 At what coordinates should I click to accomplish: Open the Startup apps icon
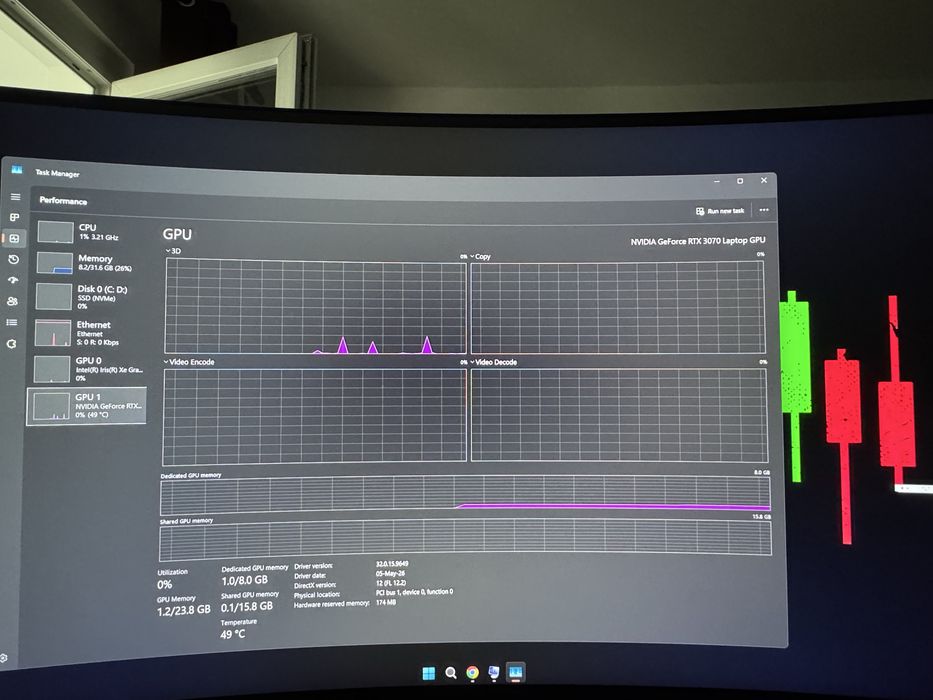13,280
